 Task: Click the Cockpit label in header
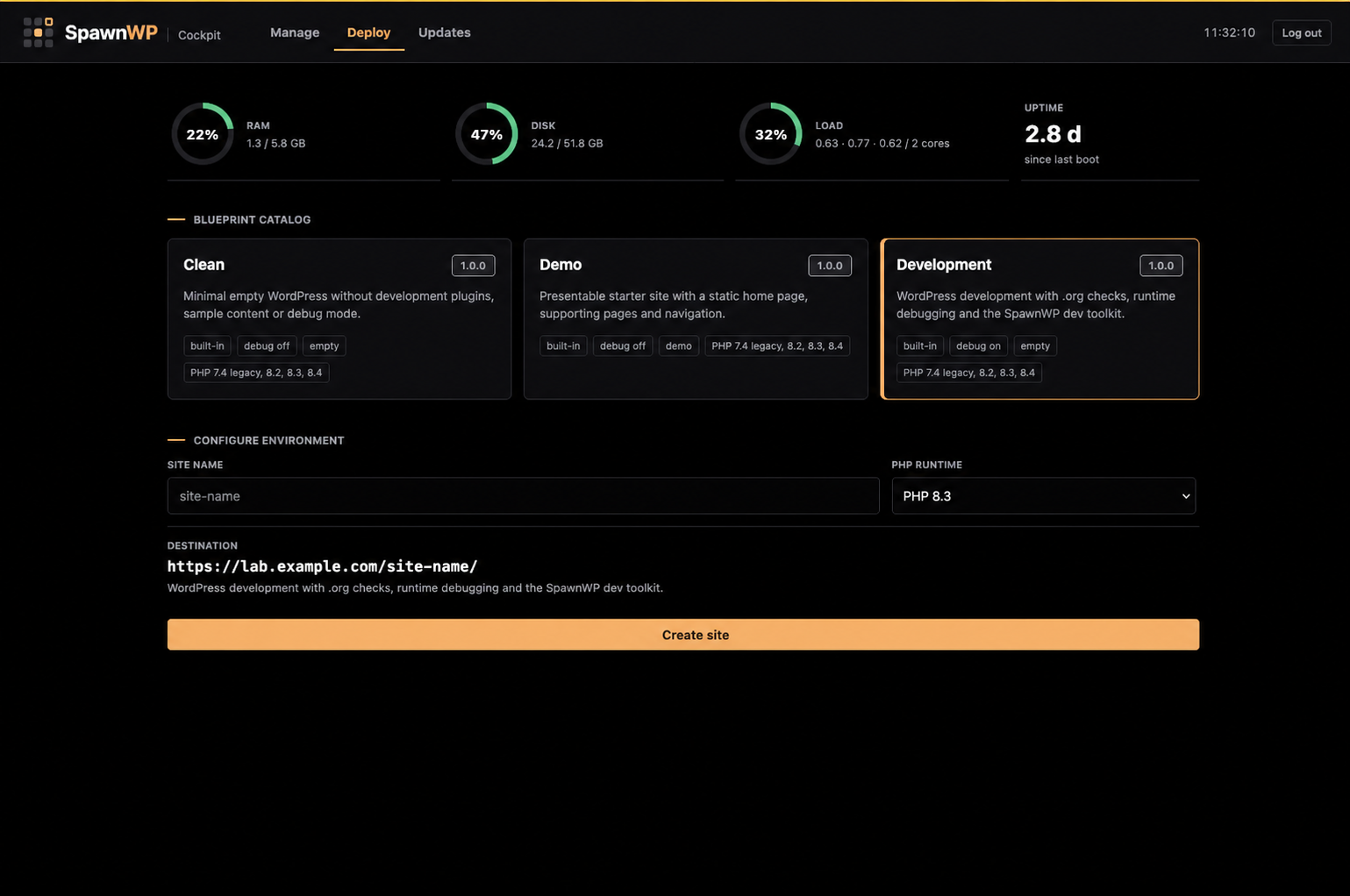click(199, 35)
